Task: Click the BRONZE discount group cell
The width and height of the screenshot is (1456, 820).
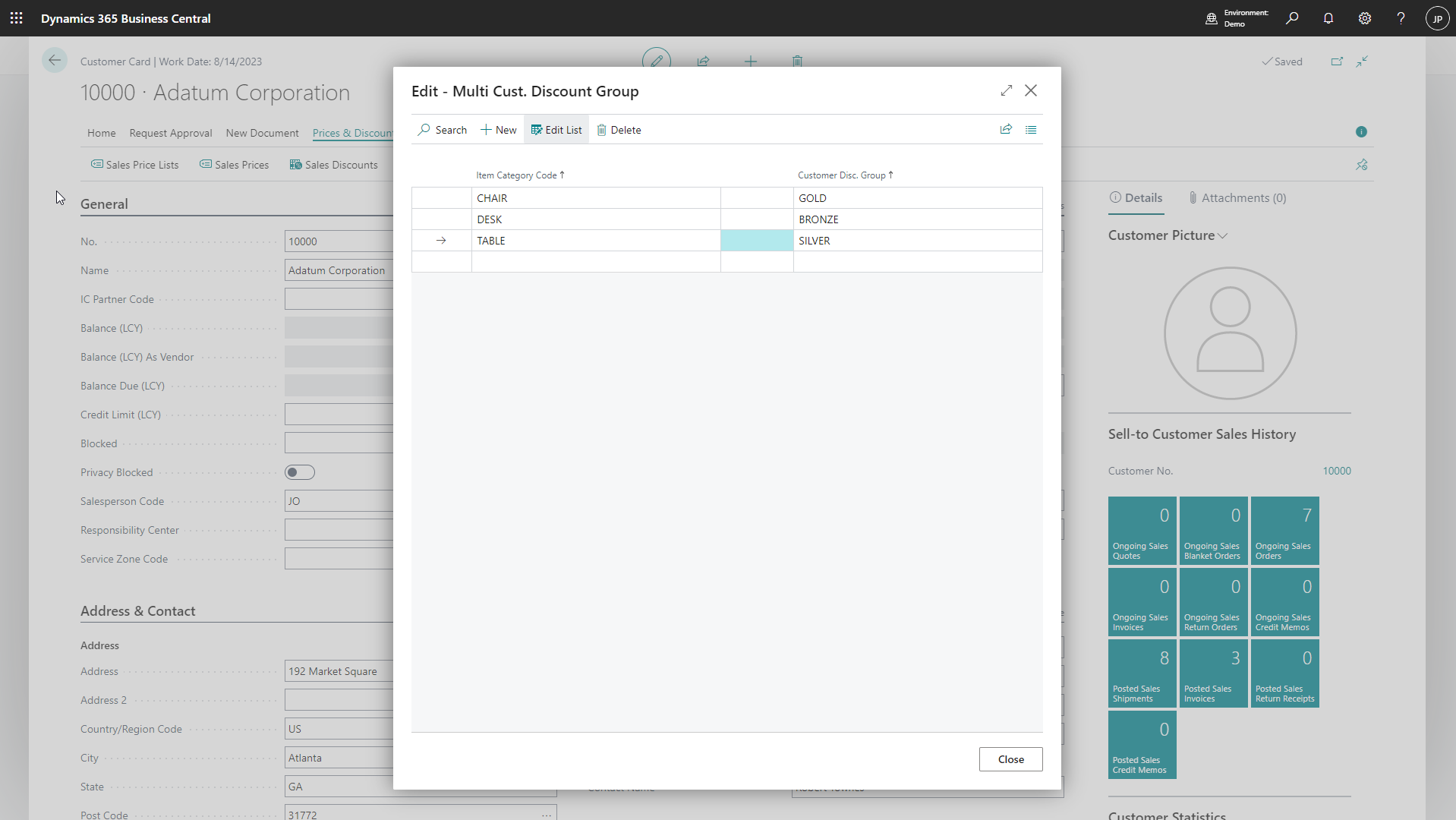Action: pyautogui.click(x=918, y=219)
